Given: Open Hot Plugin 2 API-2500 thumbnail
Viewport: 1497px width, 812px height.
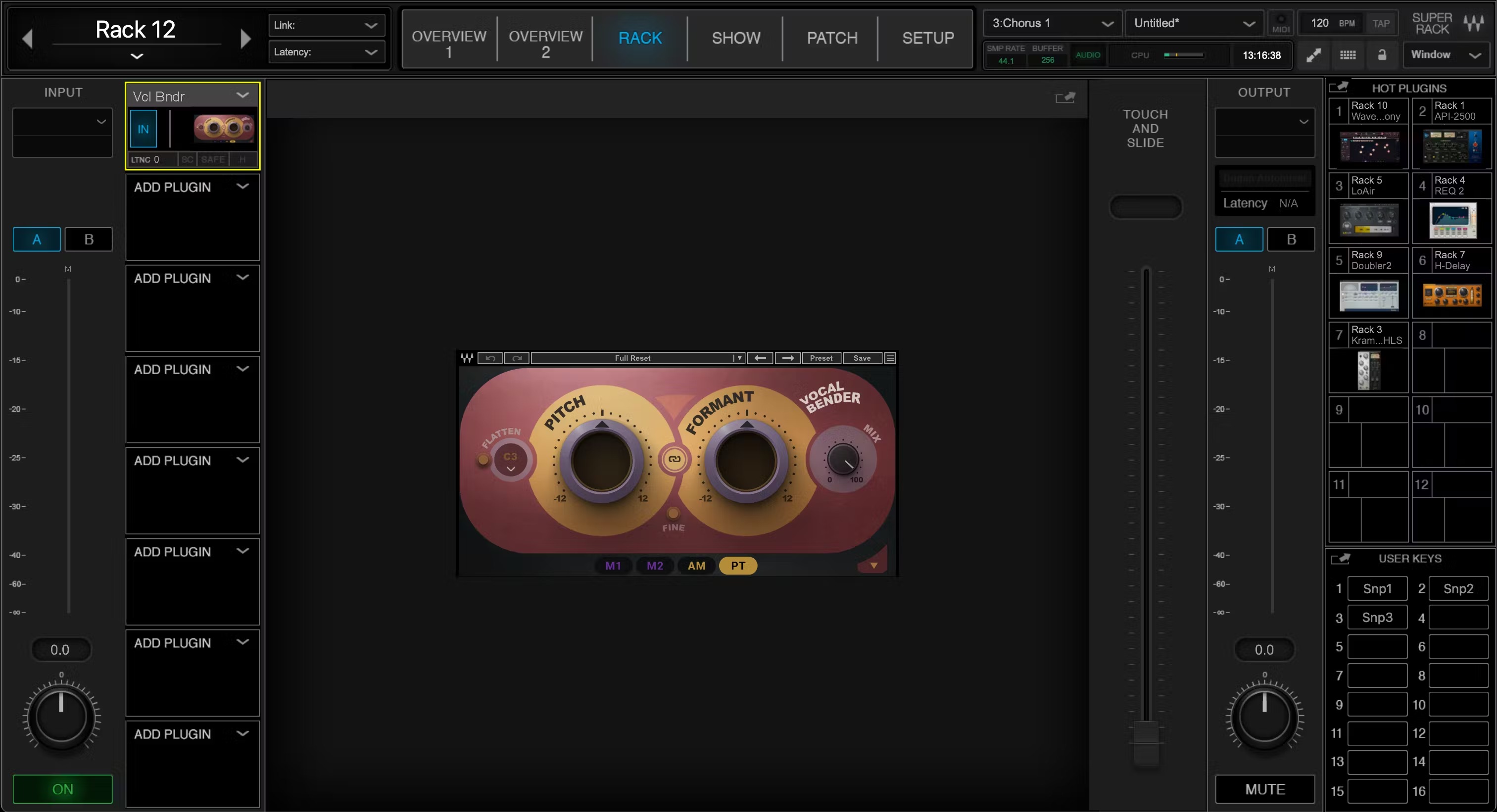Looking at the screenshot, I should [1452, 146].
